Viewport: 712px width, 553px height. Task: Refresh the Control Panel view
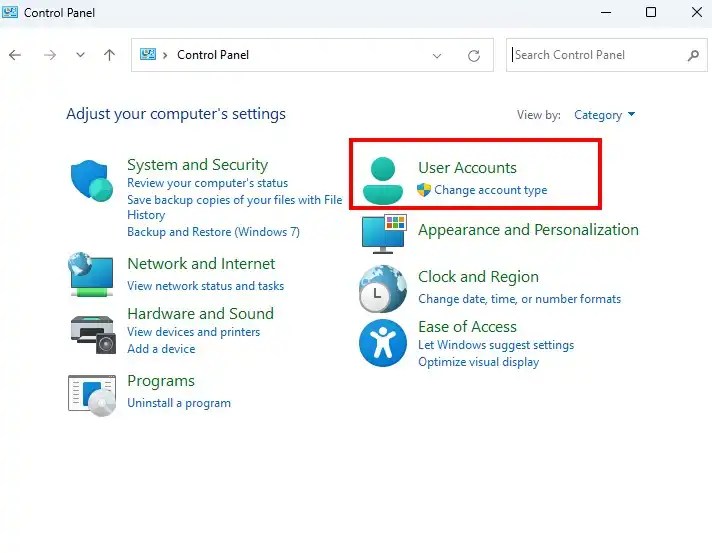474,55
